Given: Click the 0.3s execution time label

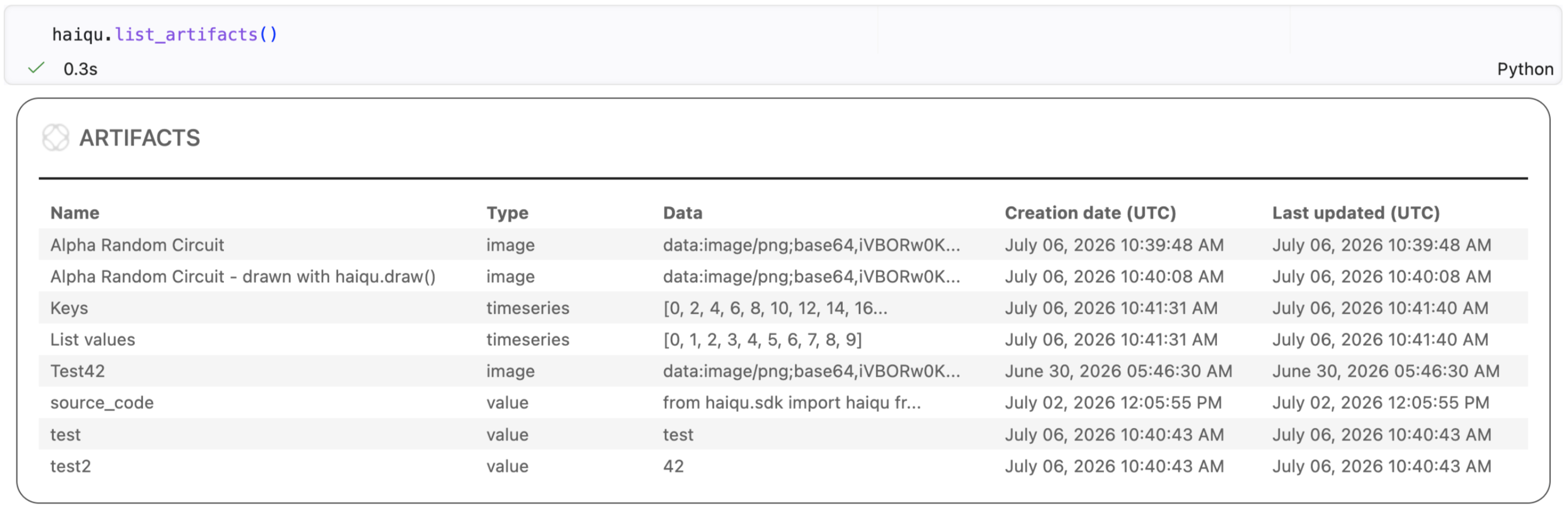Looking at the screenshot, I should (80, 69).
